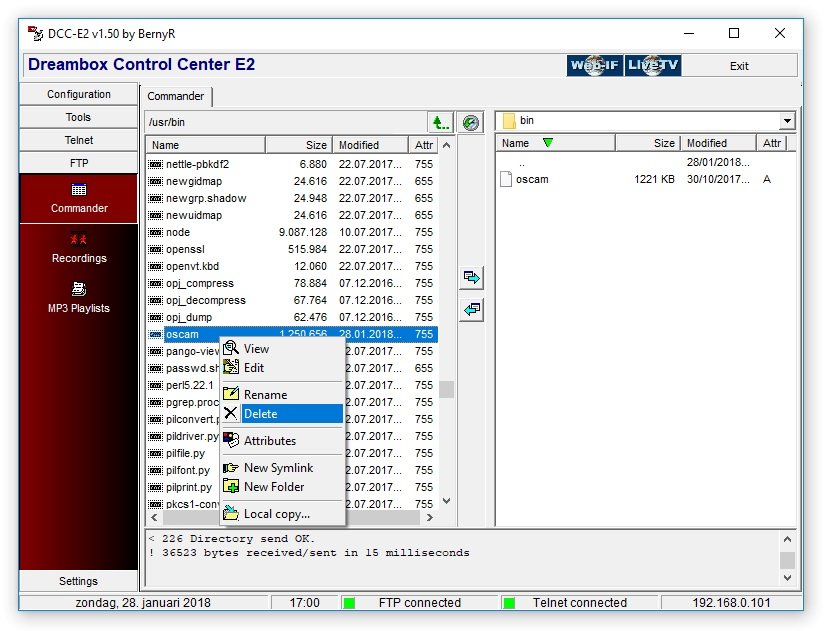Click the local Size column header

click(648, 143)
